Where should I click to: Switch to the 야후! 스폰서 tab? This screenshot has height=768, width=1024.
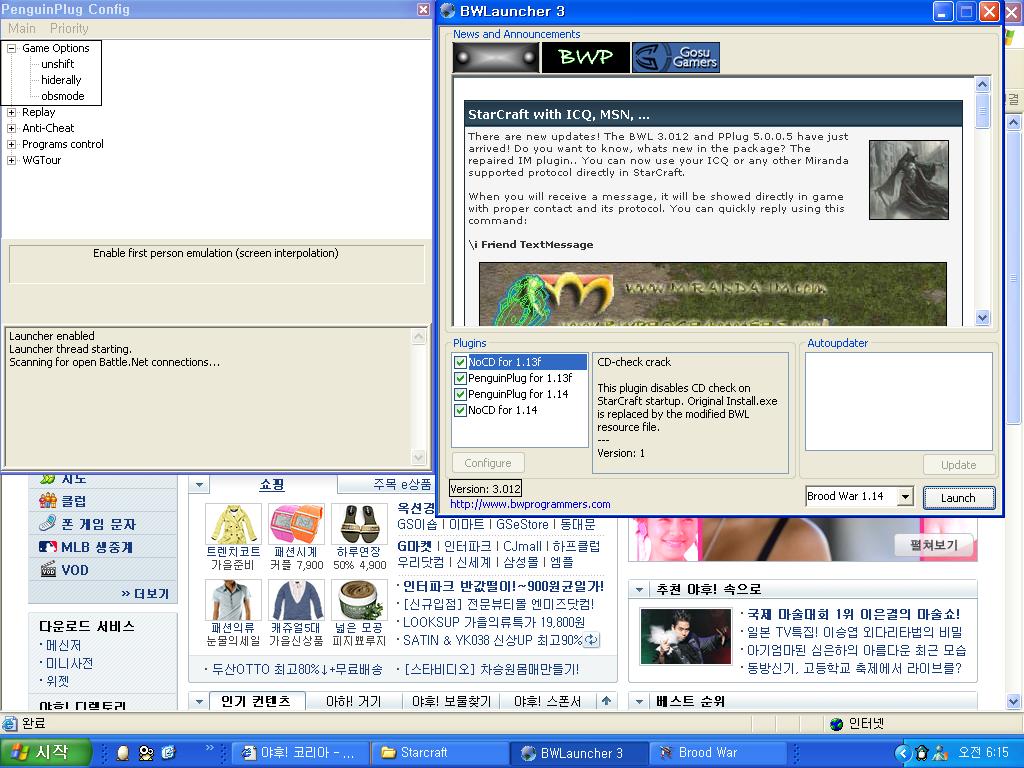click(x=547, y=701)
